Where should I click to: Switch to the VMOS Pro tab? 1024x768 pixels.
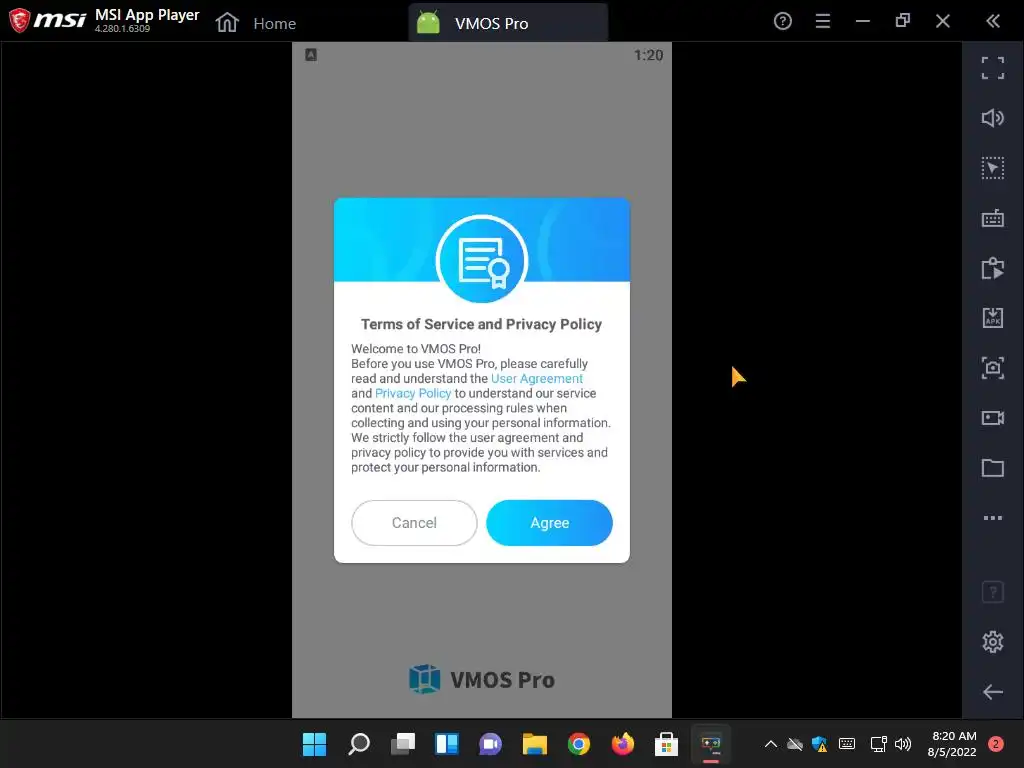pos(507,23)
